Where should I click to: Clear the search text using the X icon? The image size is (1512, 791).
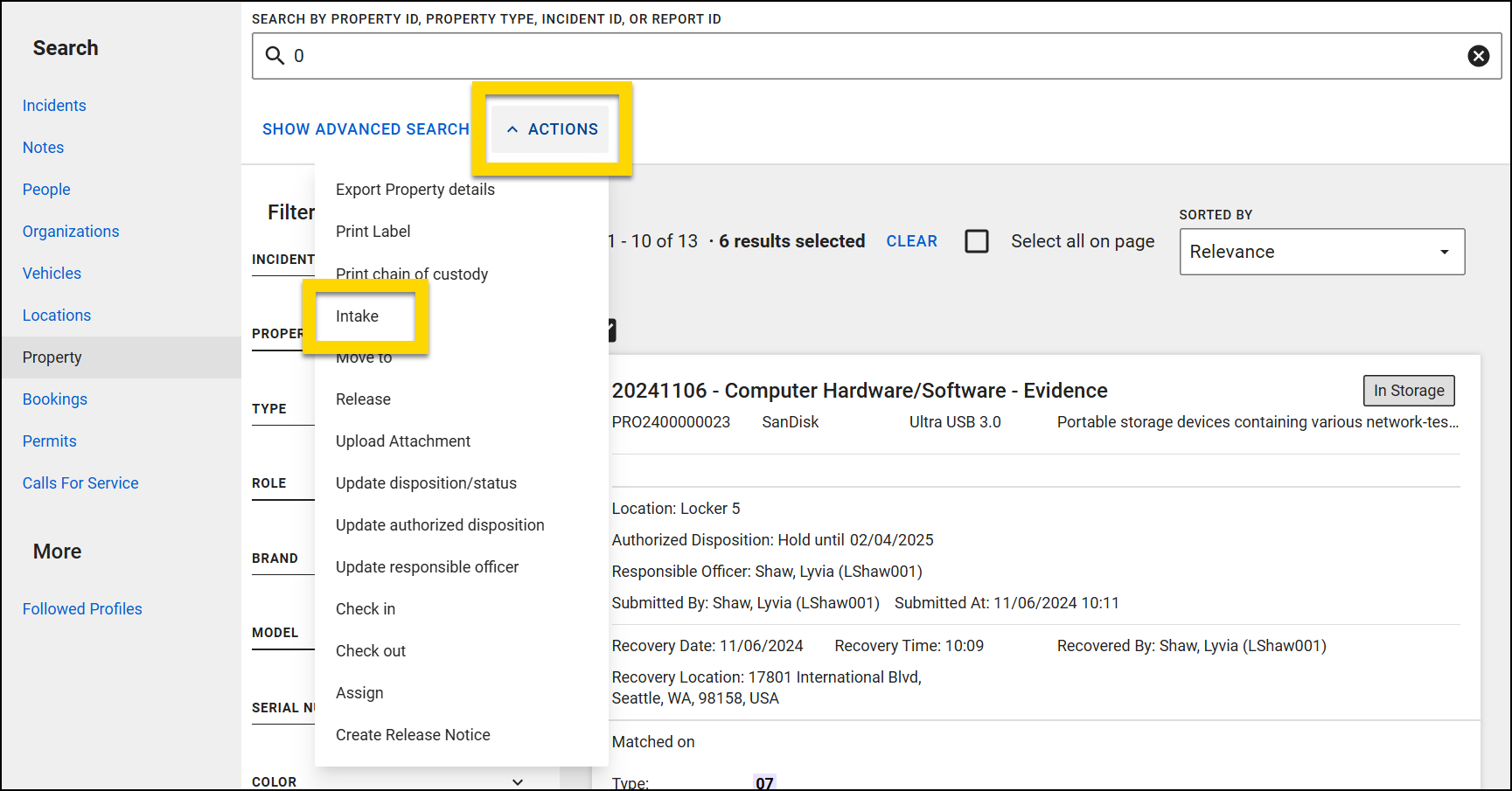[1479, 55]
